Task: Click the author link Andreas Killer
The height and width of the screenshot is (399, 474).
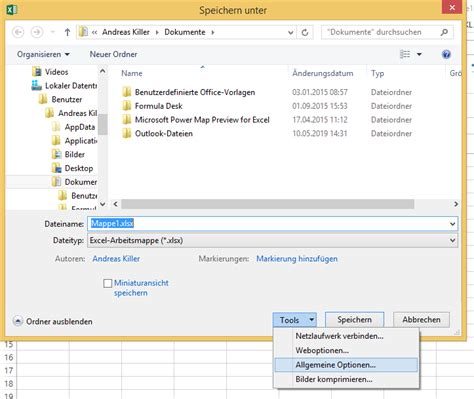Action: [x=116, y=259]
